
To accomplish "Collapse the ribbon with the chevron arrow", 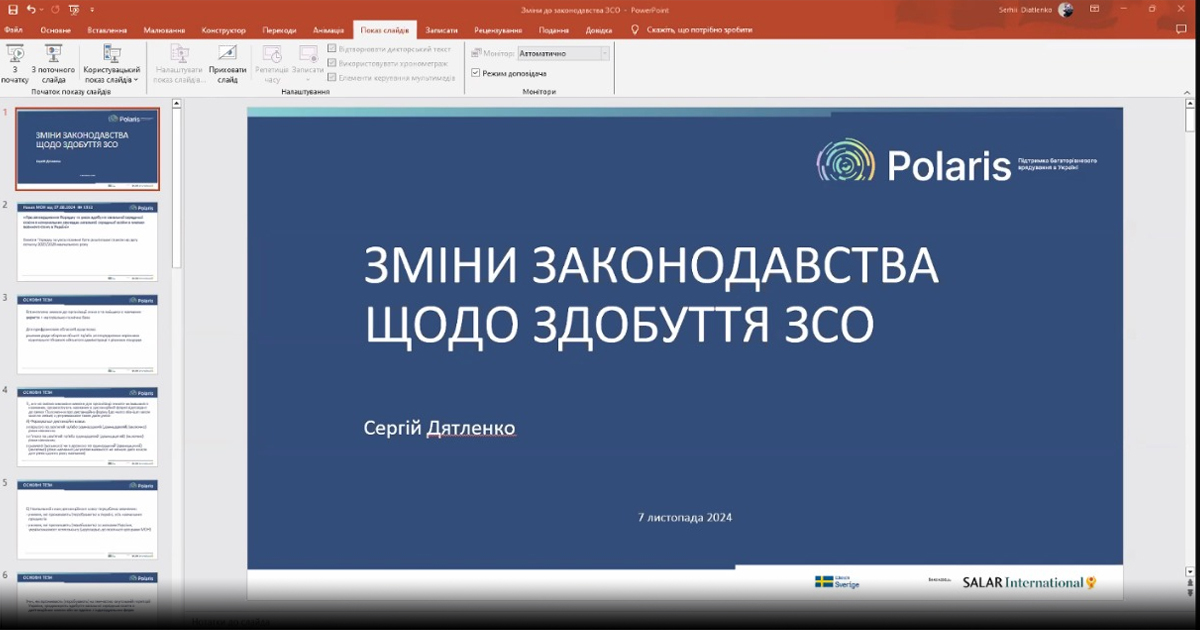I will coord(1188,91).
